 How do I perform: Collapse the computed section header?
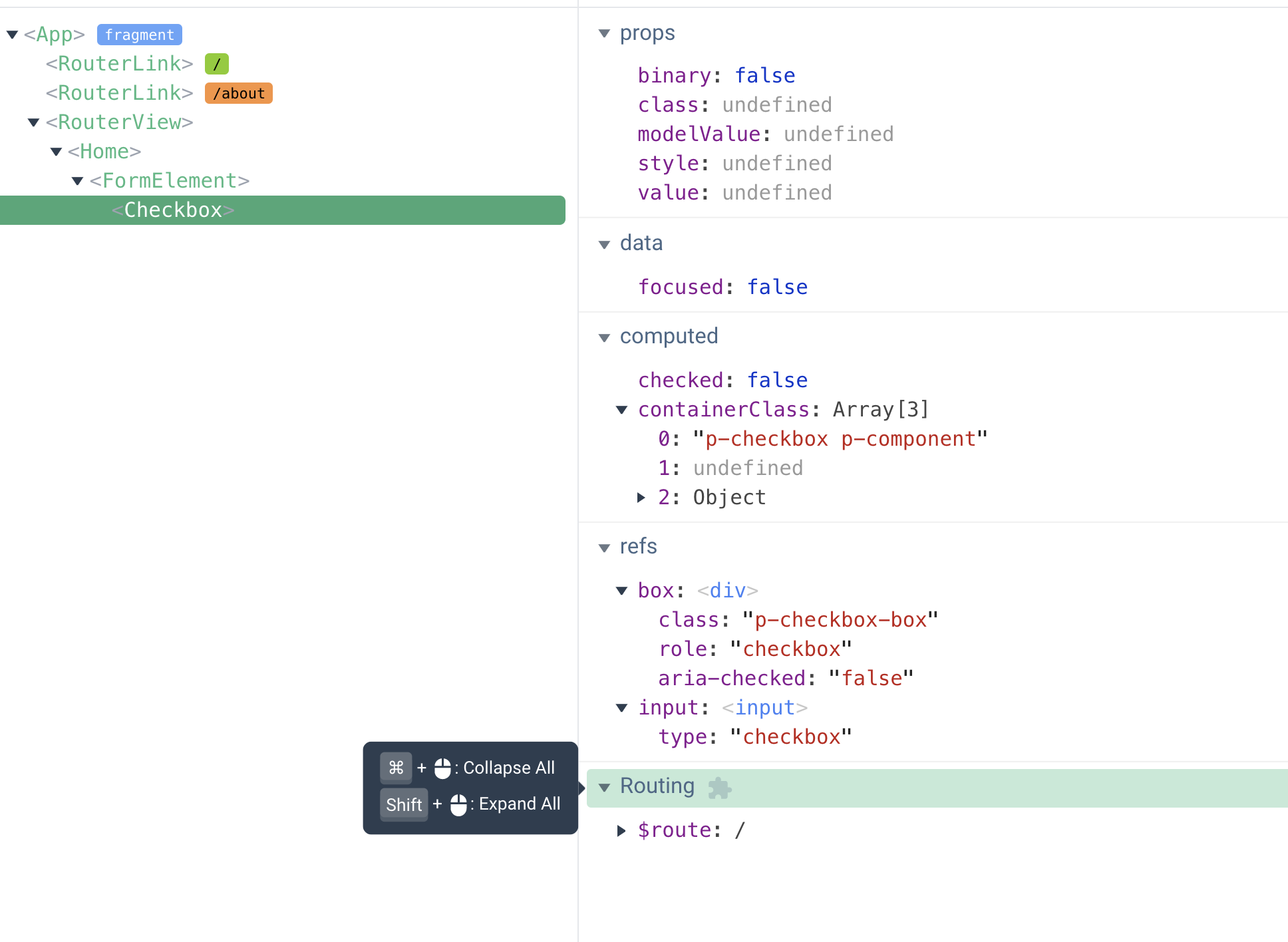pyautogui.click(x=604, y=337)
